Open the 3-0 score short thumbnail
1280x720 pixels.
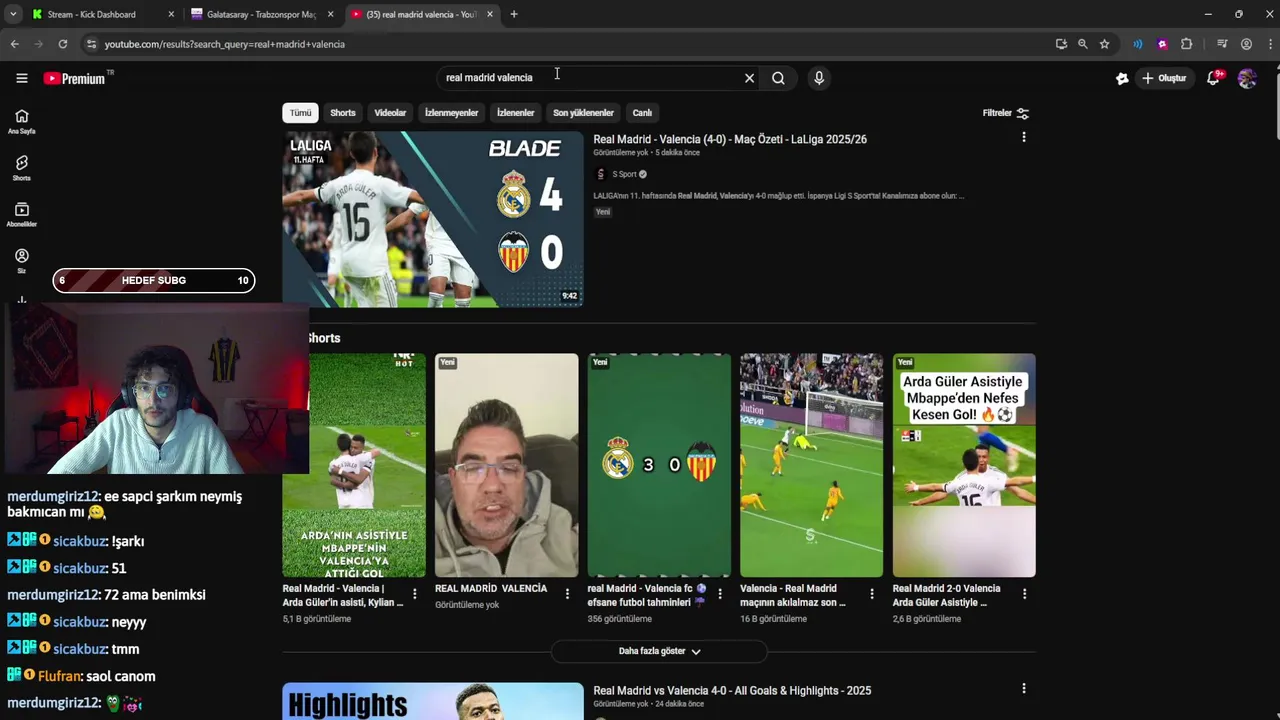pyautogui.click(x=659, y=465)
